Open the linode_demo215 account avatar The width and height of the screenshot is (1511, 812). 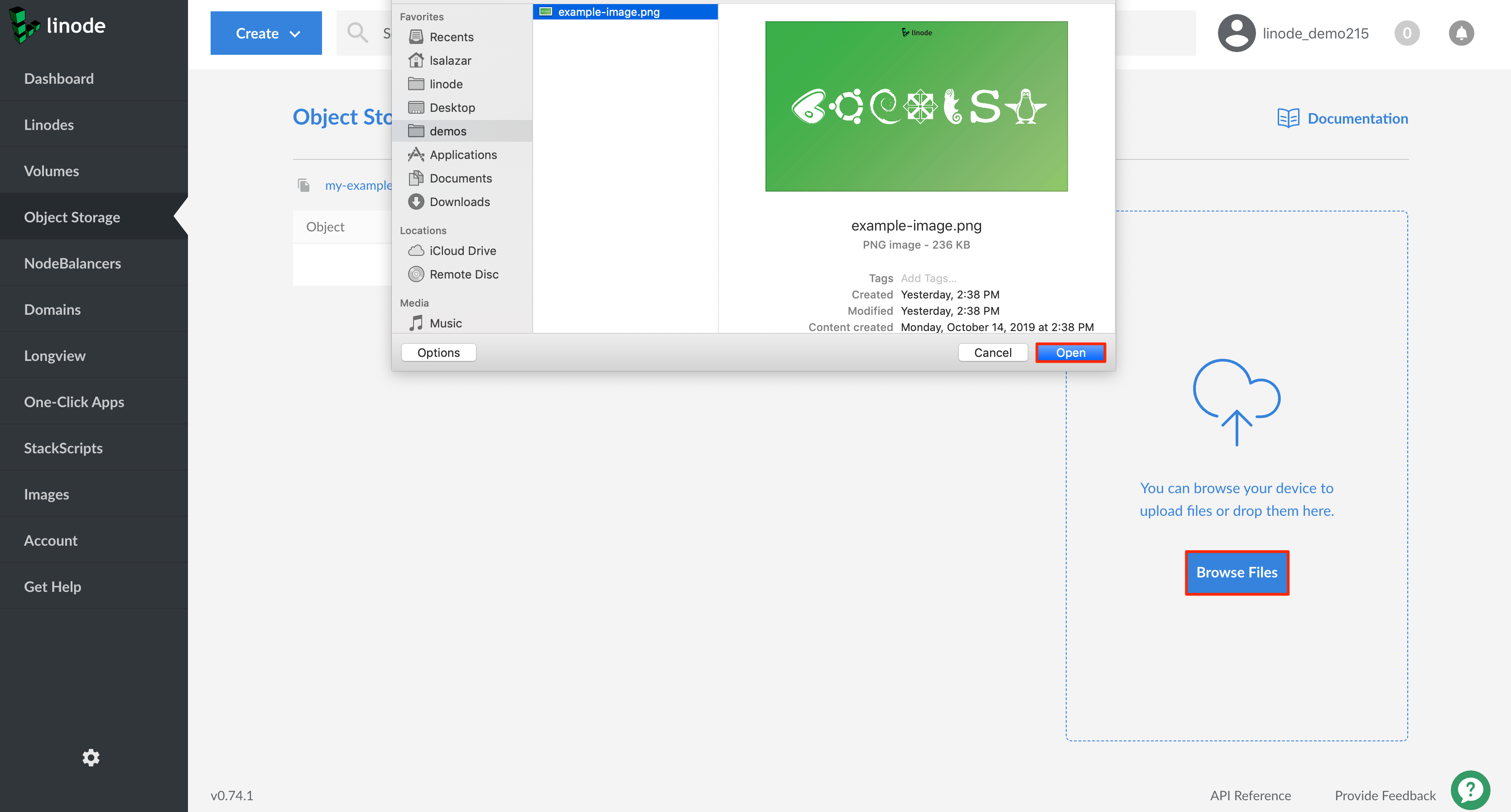(x=1237, y=33)
